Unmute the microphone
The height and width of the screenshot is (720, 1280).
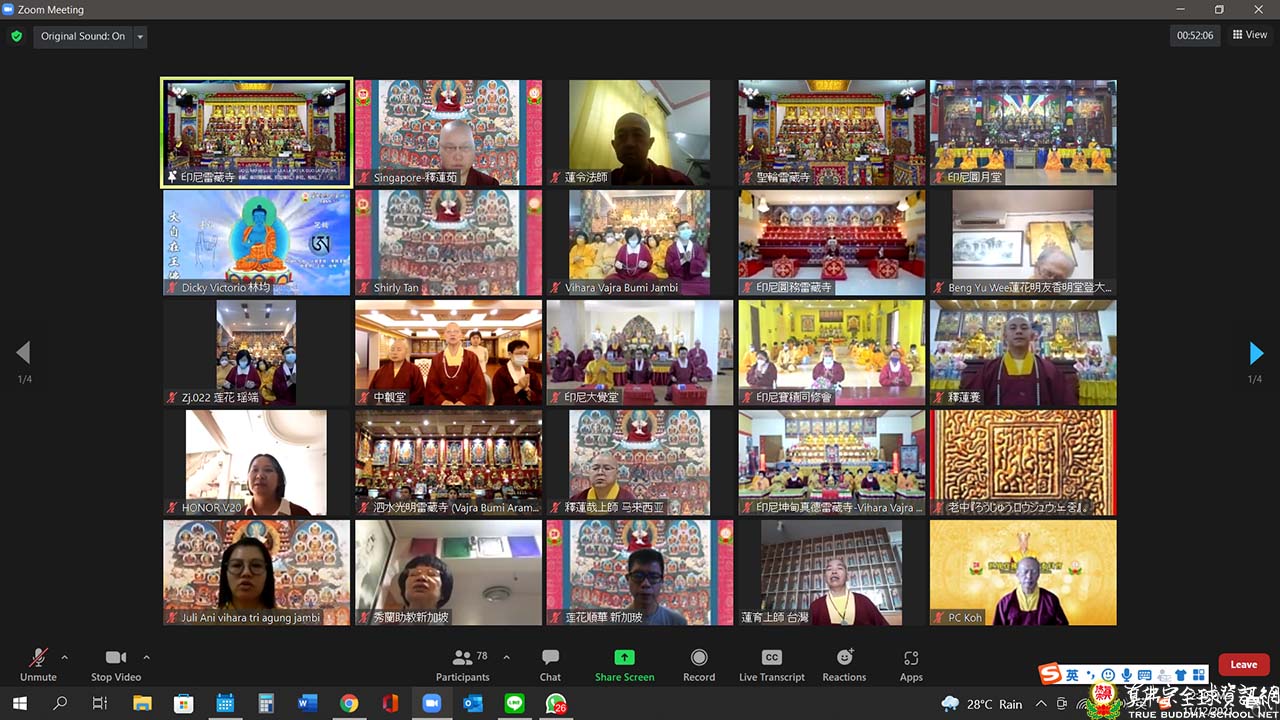(38, 664)
